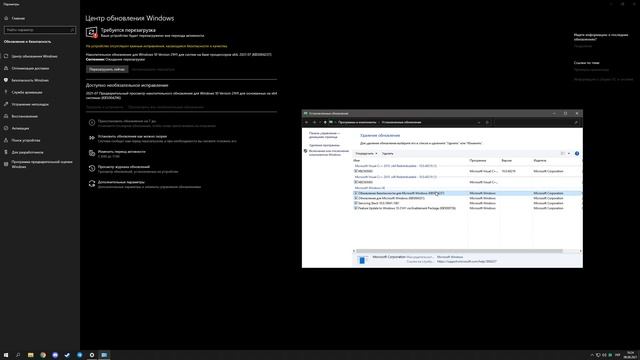Open Изменить период активности link
The height and width of the screenshot is (360, 640).
(x=122, y=151)
